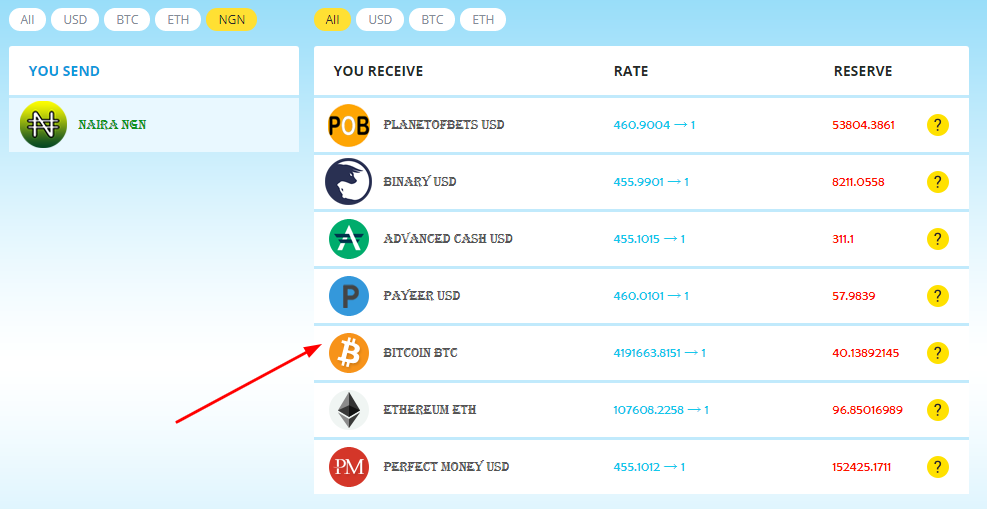987x509 pixels.
Task: Click the reserve value 57.9839
Action: tap(854, 296)
